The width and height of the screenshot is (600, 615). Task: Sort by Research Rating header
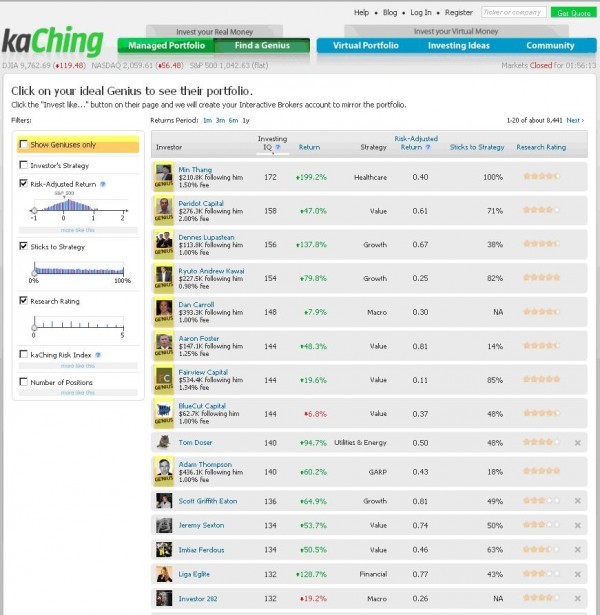(x=541, y=147)
